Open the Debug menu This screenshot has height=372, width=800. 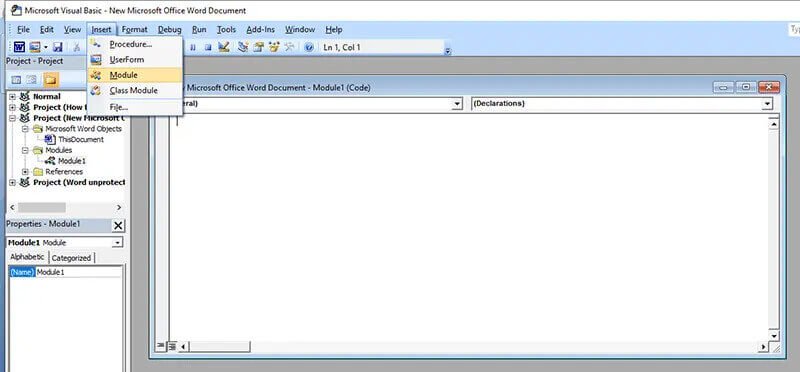tap(169, 30)
